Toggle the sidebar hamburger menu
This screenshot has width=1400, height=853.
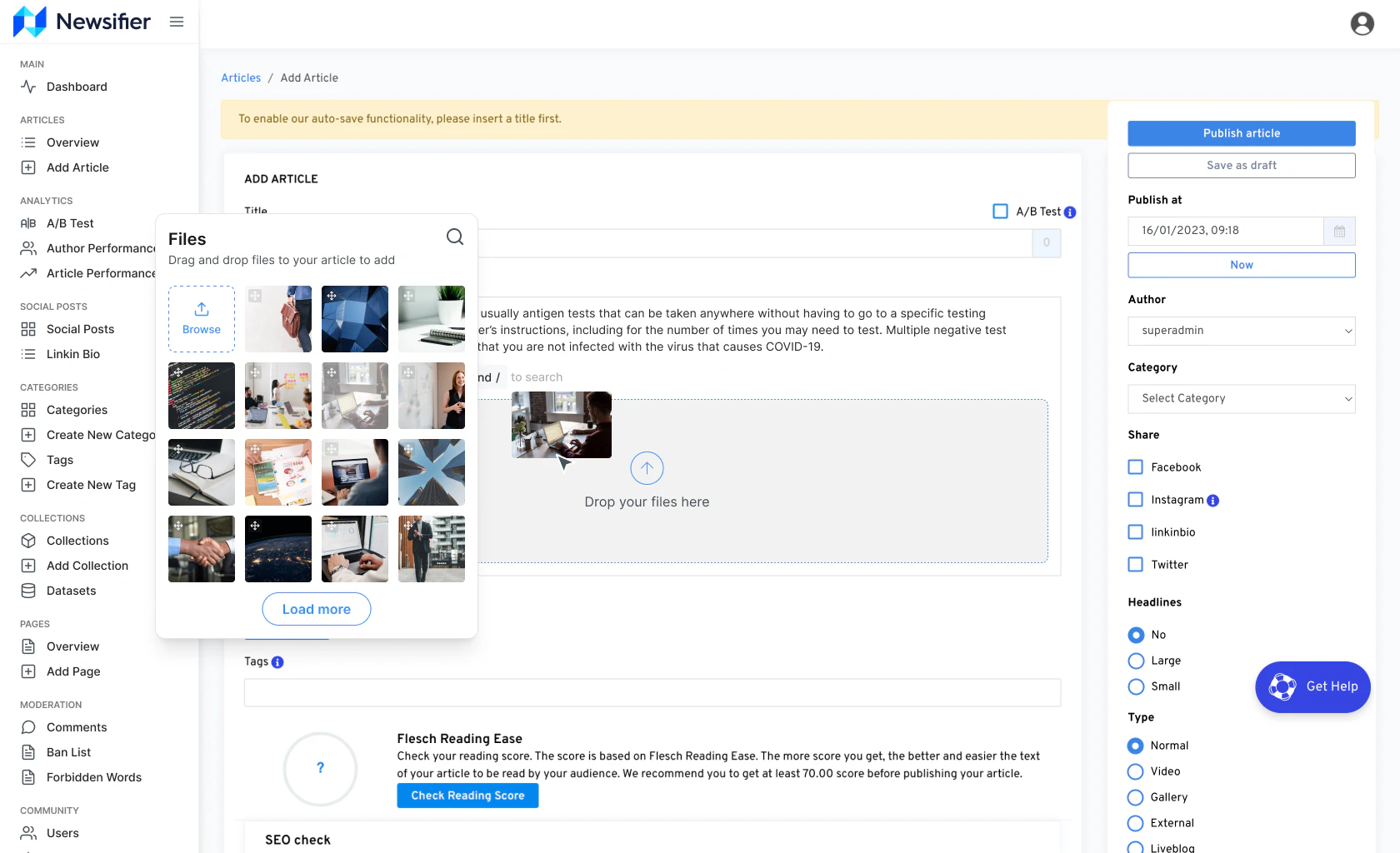pos(176,22)
